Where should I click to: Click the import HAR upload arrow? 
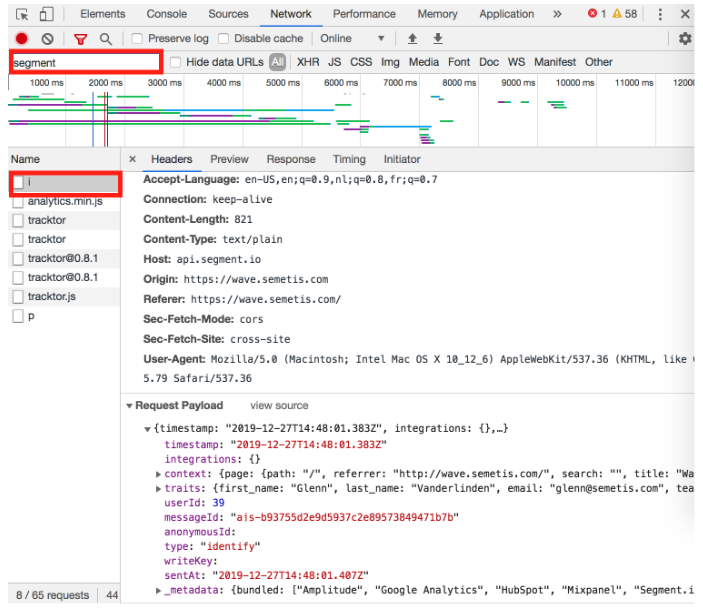(412, 39)
